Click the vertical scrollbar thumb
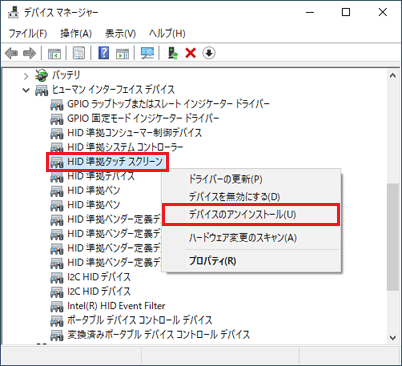402x366 pixels. [393, 237]
